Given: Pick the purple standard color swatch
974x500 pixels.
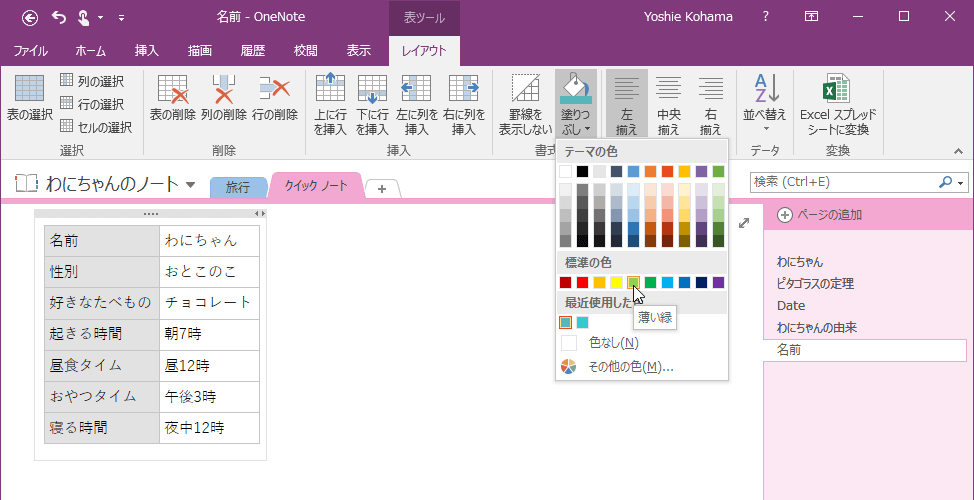Looking at the screenshot, I should click(719, 283).
